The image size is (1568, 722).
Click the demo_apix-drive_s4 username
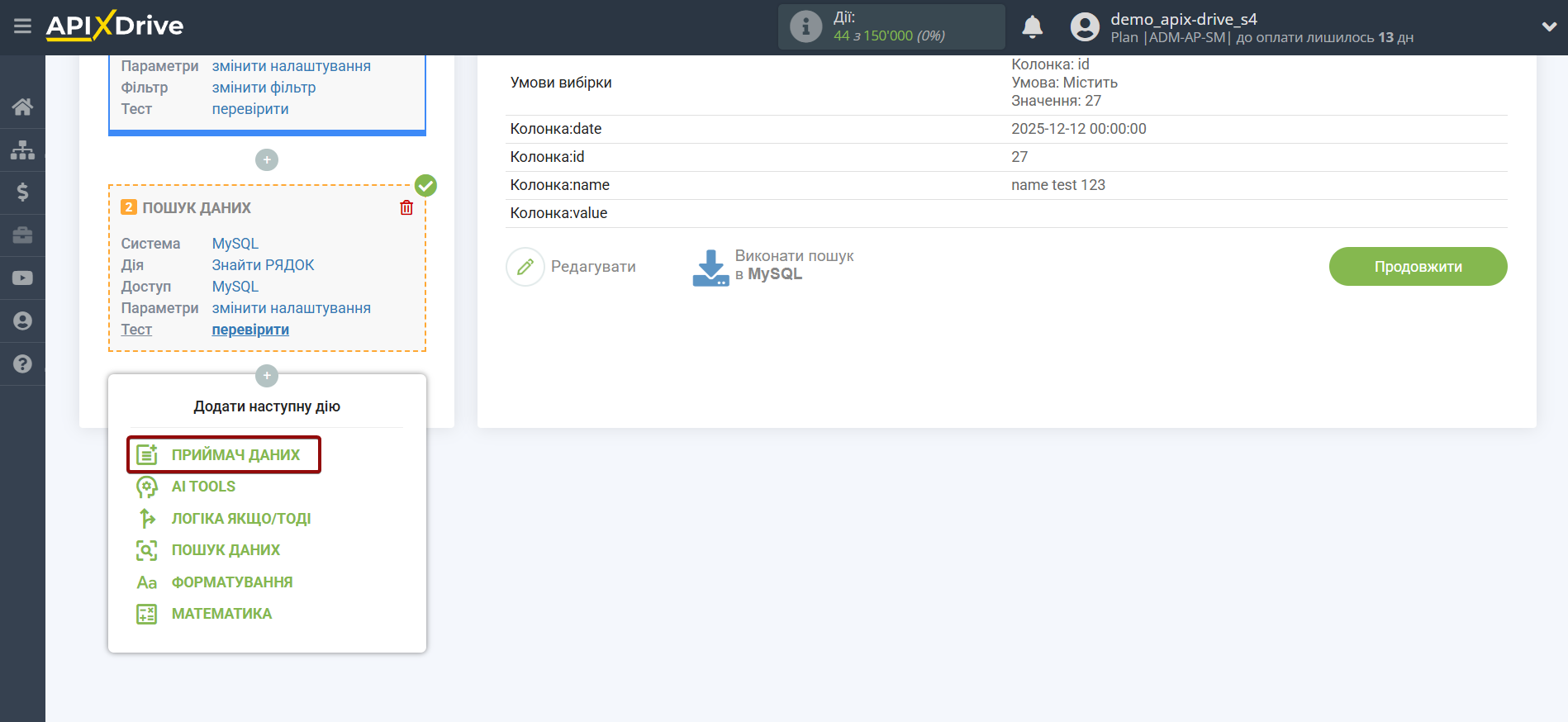point(1183,19)
